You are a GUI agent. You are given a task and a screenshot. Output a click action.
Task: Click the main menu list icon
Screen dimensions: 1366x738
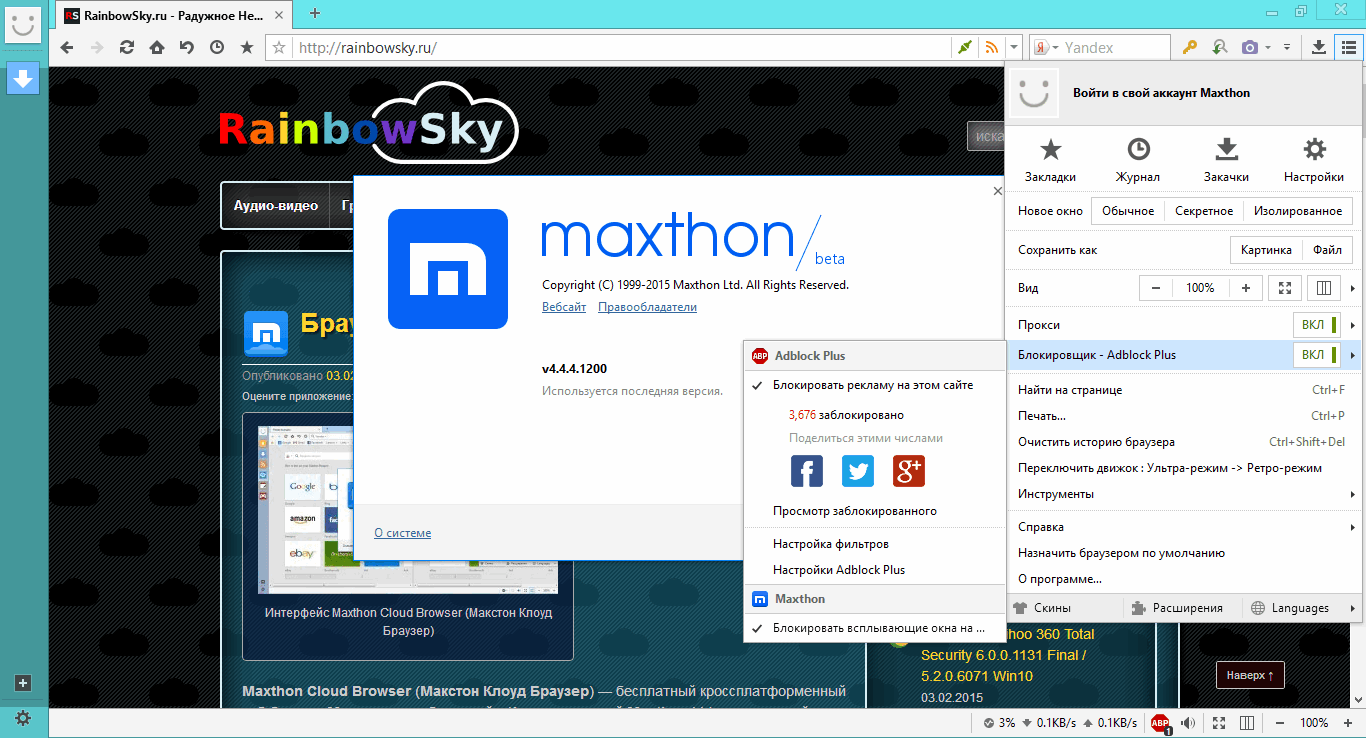point(1348,47)
